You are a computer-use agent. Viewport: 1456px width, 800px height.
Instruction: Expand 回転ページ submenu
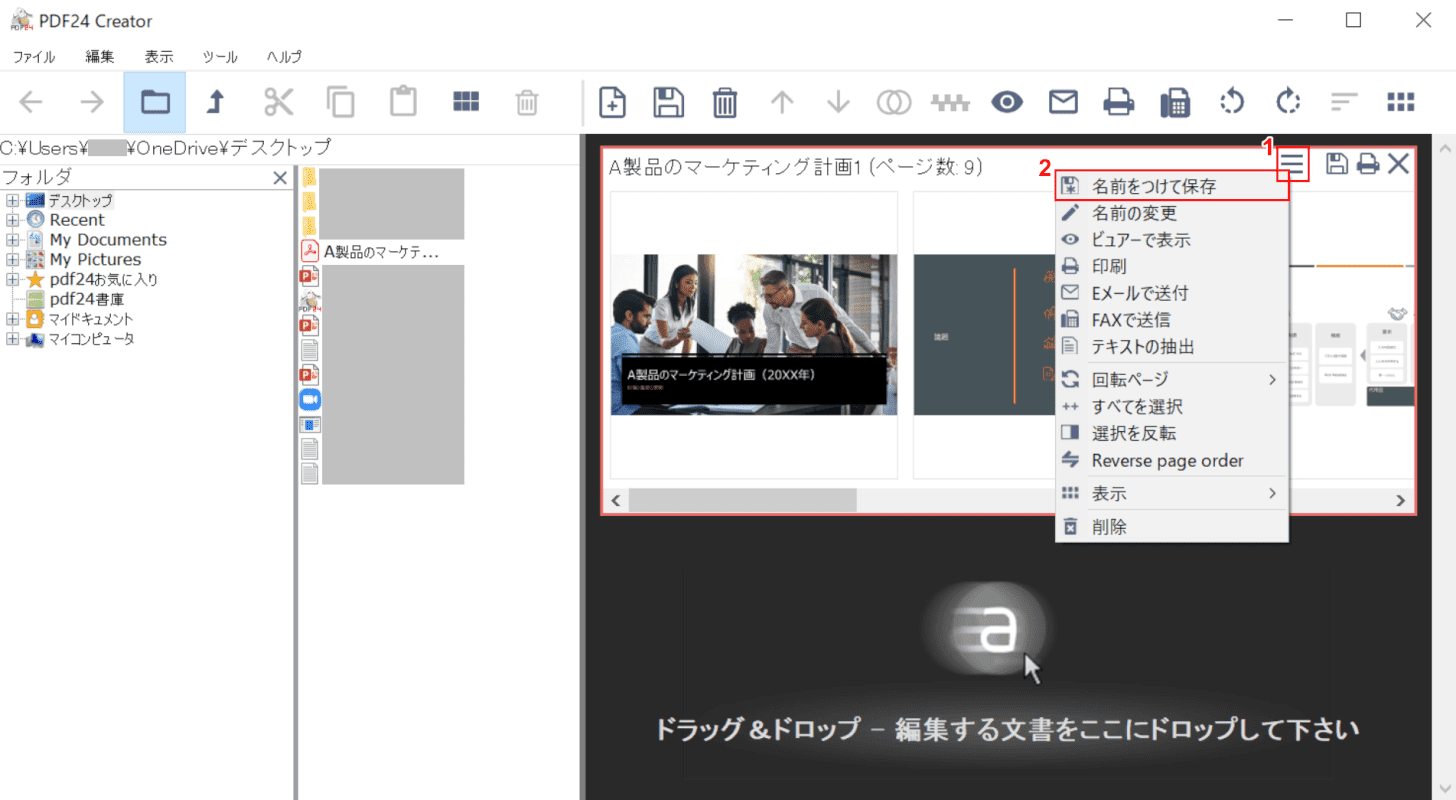[1172, 380]
